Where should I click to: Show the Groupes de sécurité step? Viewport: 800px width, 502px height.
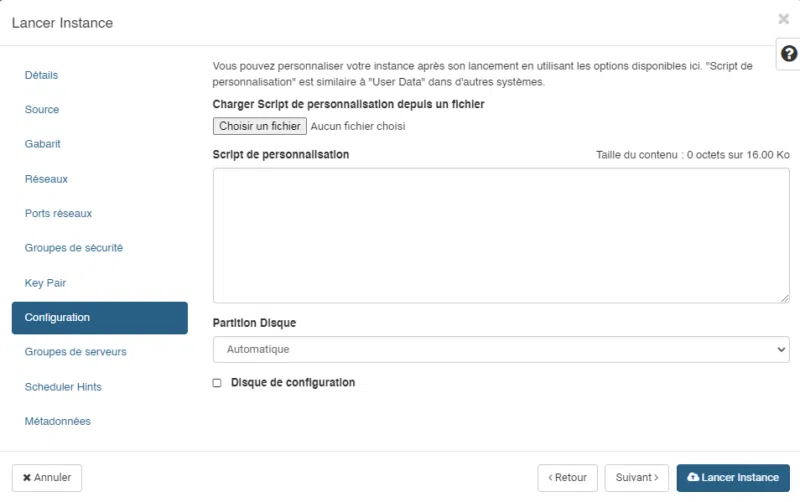click(x=74, y=248)
